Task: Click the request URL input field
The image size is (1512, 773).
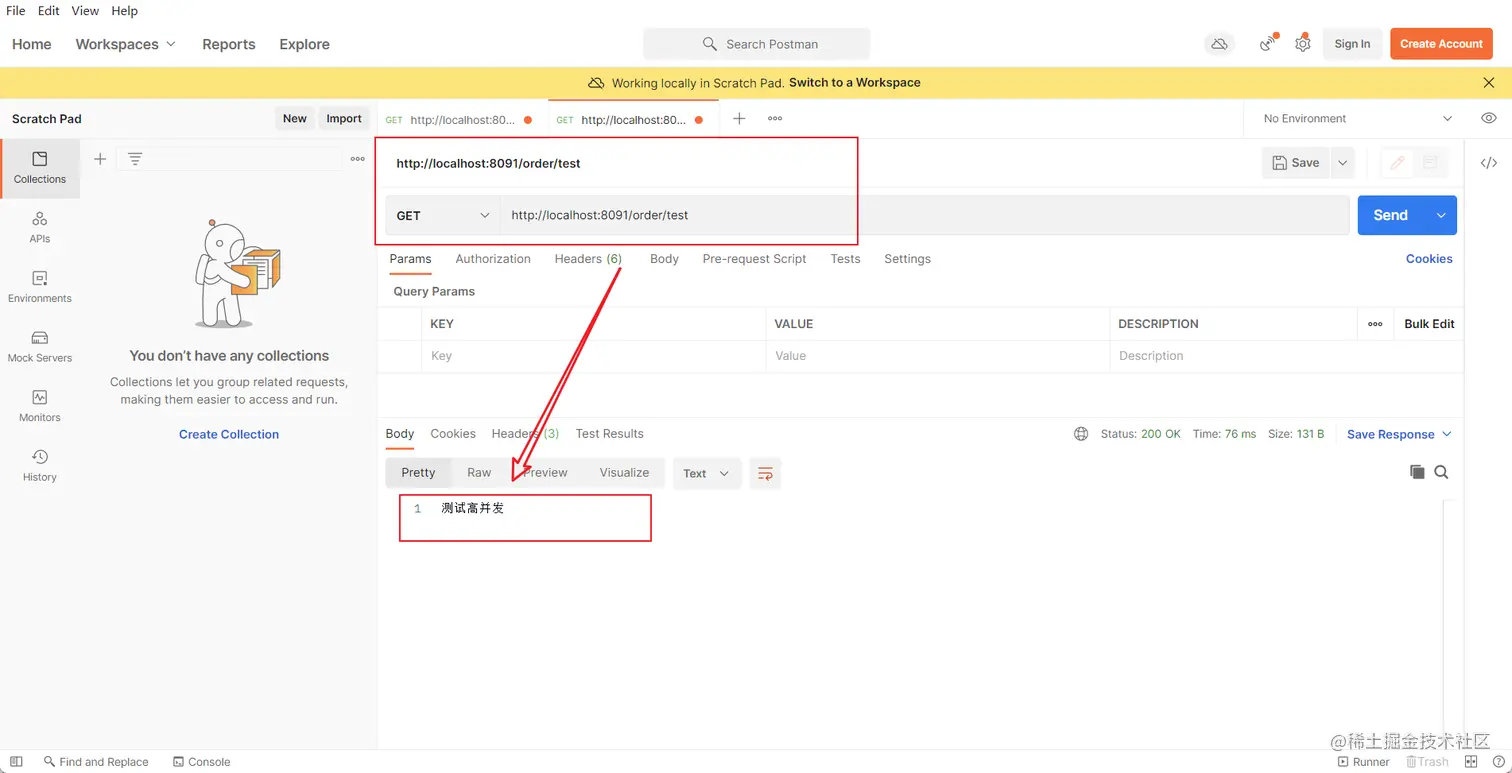Action: tap(925, 215)
